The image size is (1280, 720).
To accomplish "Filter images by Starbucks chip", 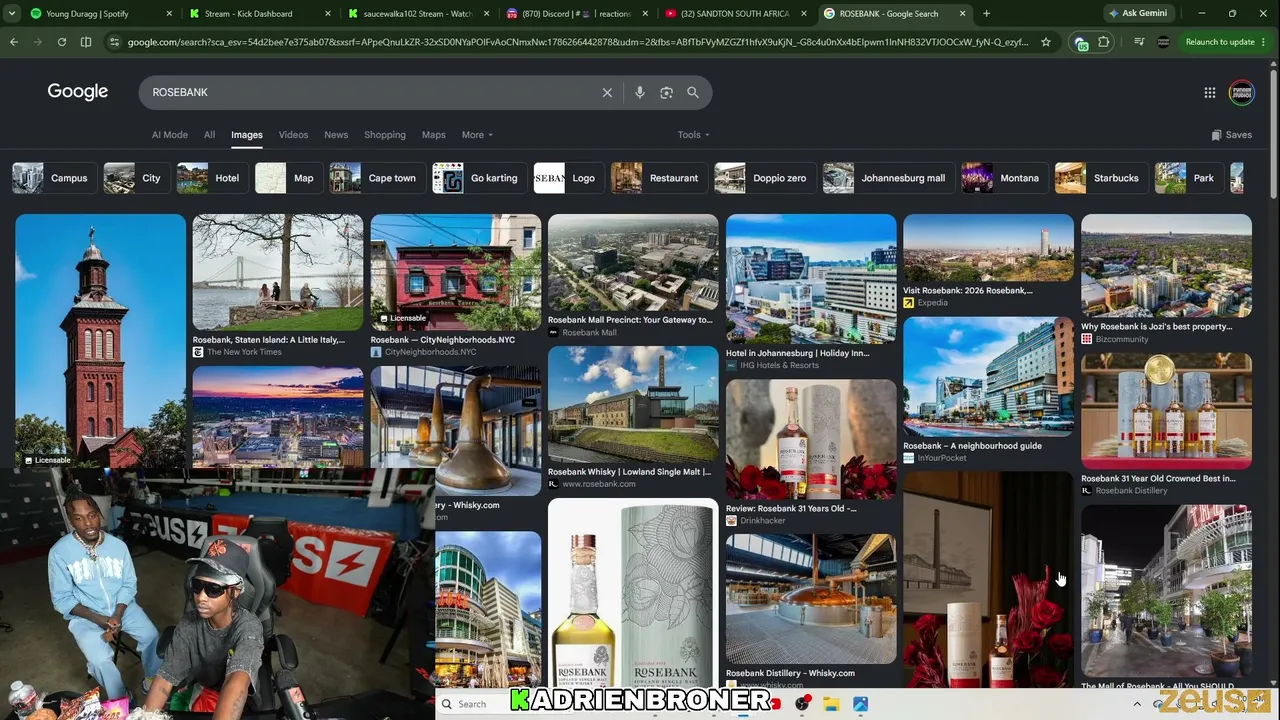I will [1101, 178].
